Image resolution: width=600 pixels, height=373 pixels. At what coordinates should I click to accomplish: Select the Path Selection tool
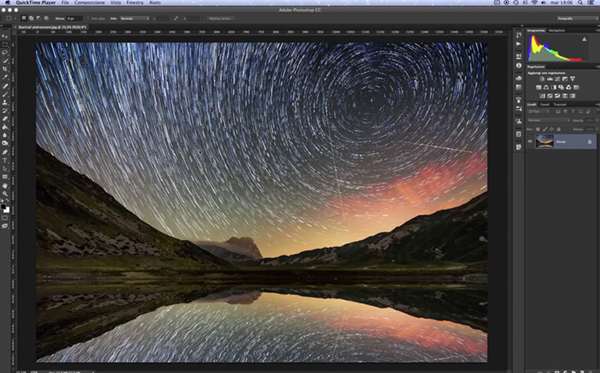coord(5,169)
